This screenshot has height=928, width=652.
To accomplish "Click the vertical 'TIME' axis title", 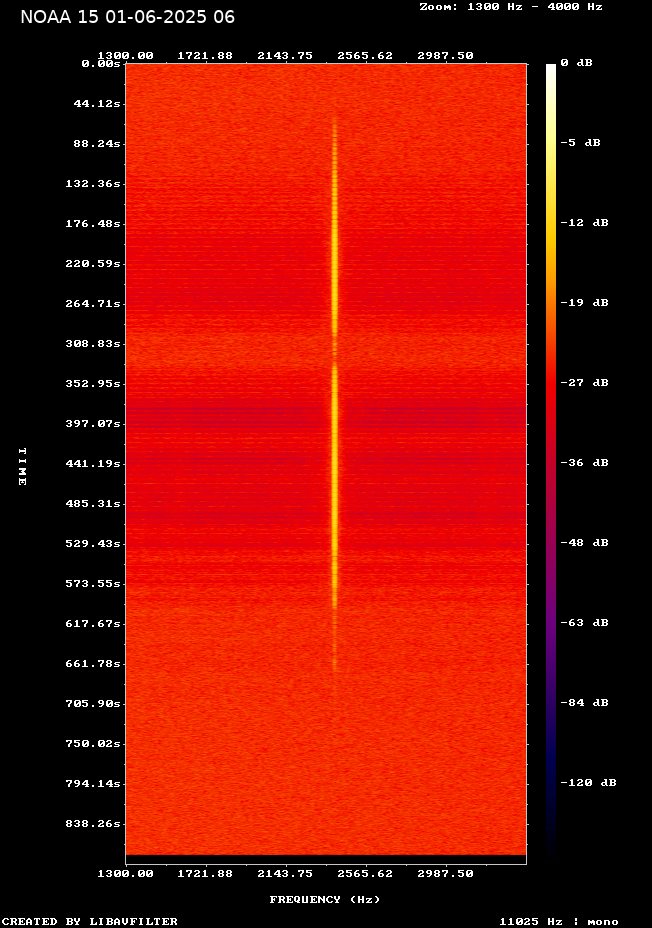I will 22,466.
